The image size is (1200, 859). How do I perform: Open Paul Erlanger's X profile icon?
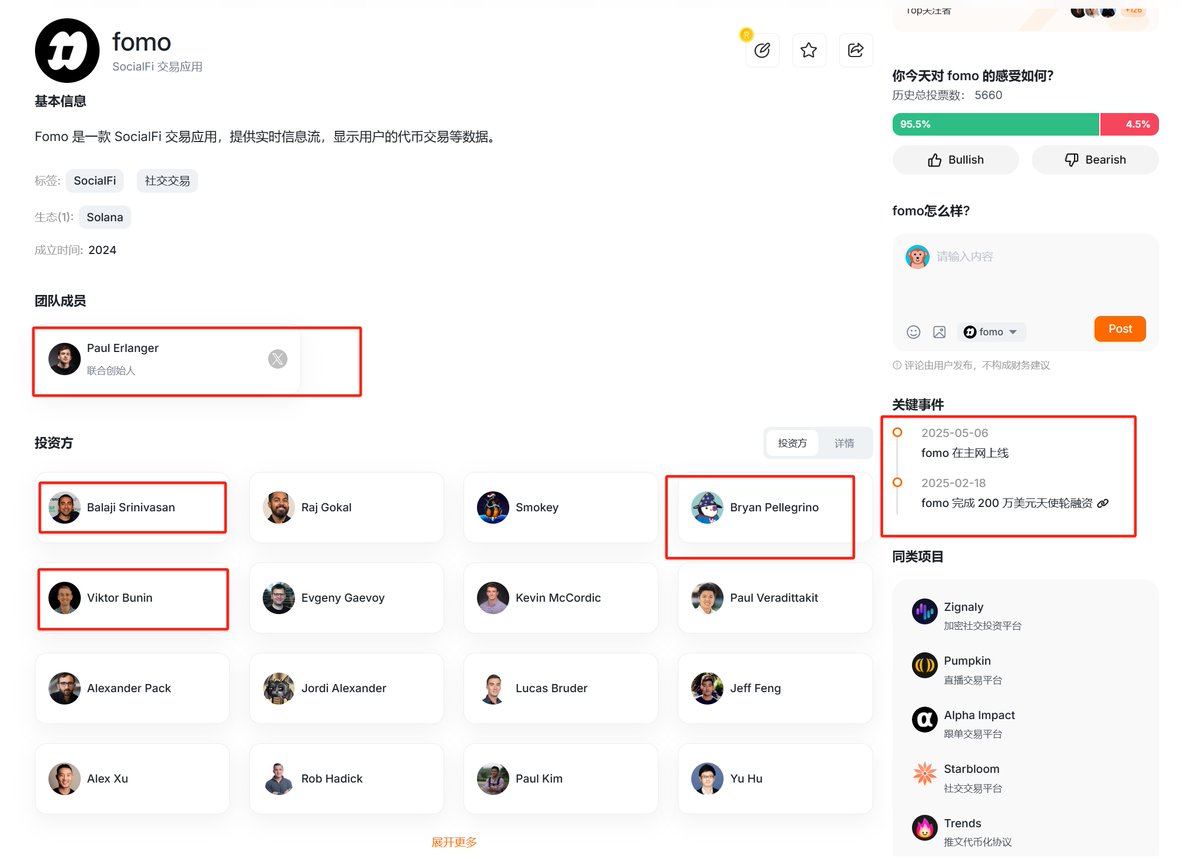point(278,359)
